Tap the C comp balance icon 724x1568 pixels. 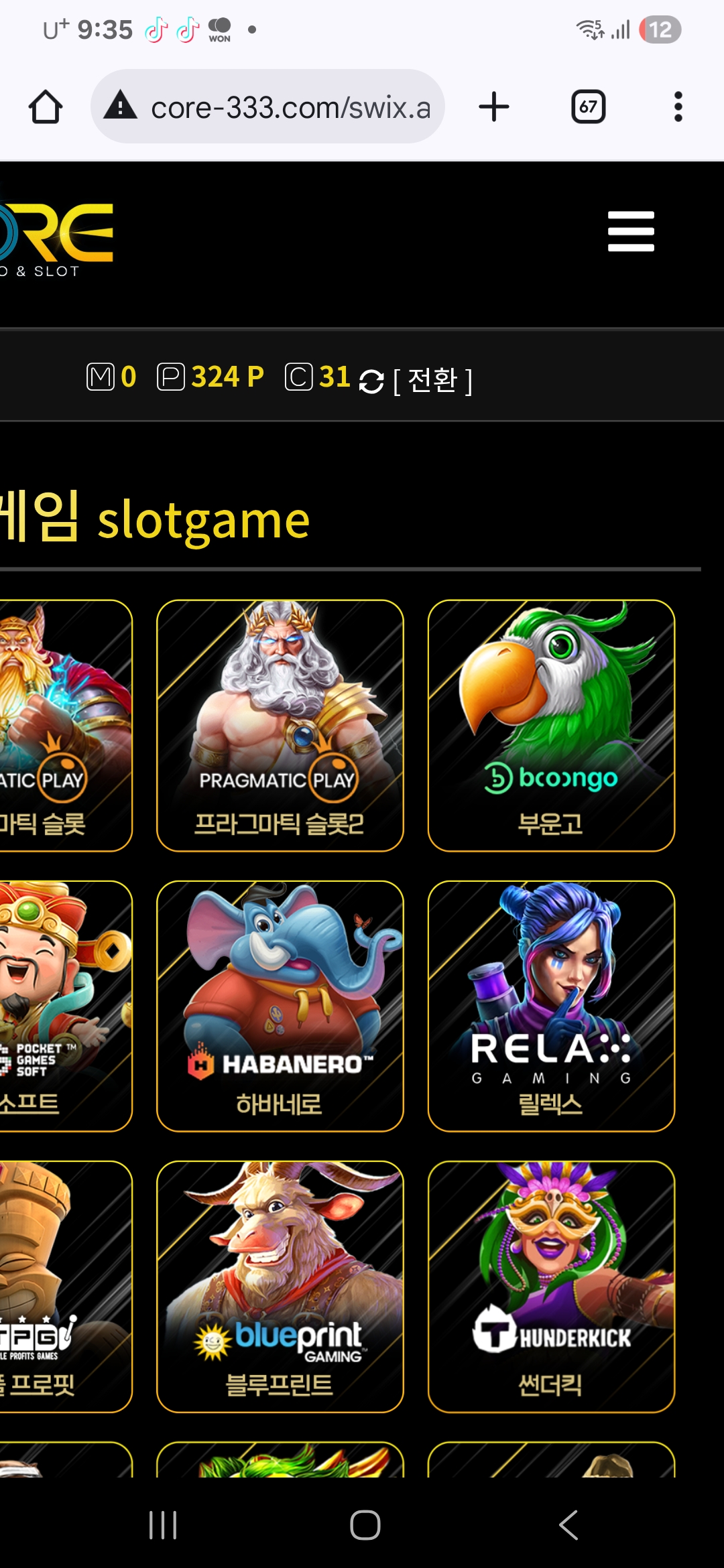[x=299, y=377]
